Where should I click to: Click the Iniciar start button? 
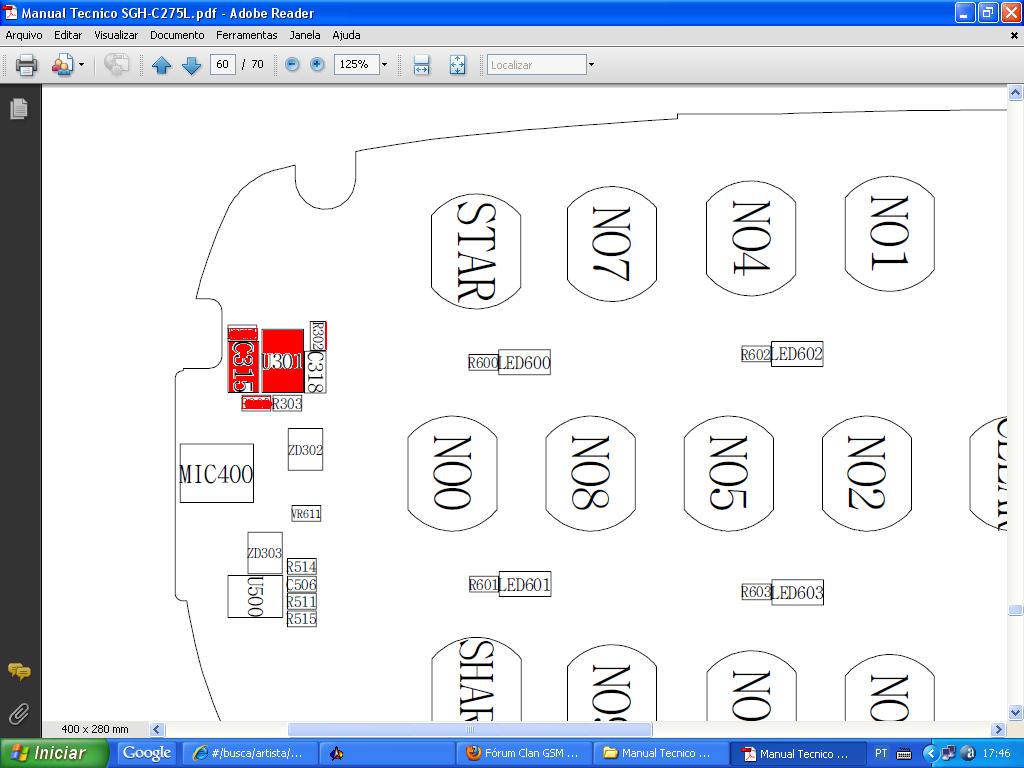[x=52, y=753]
